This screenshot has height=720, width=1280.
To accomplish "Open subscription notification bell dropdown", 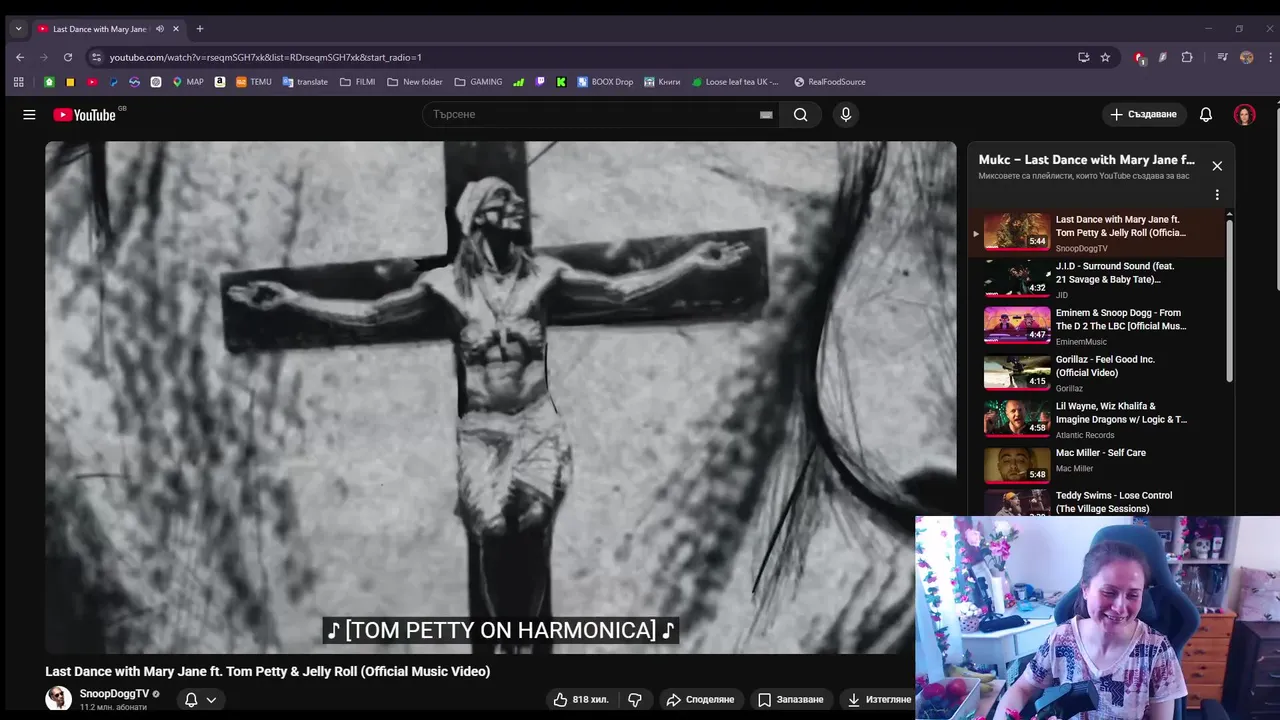I will coord(200,700).
